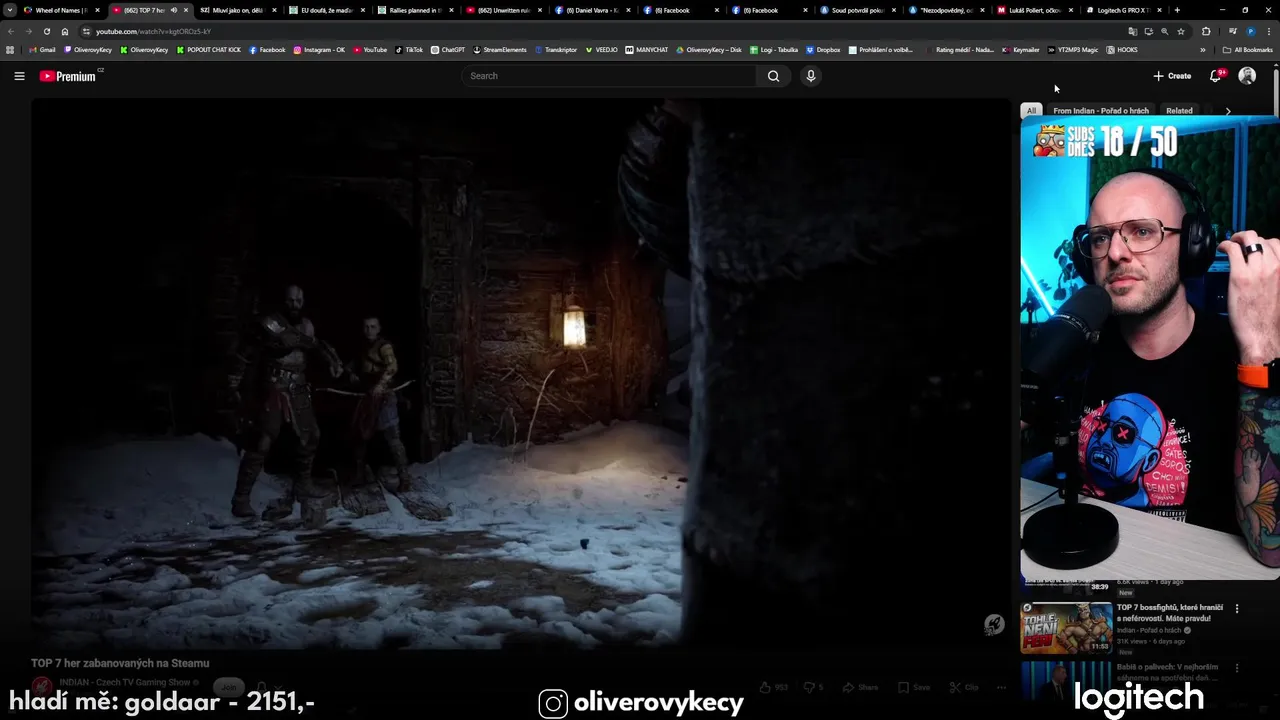Viewport: 1280px width, 720px height.
Task: Switch to Rallies planned in tab
Action: tap(413, 10)
